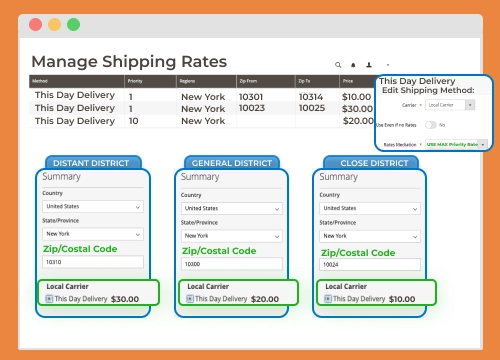Open the Rates Mediation dropdown
Viewport: 500px width, 360px height.
pos(457,144)
